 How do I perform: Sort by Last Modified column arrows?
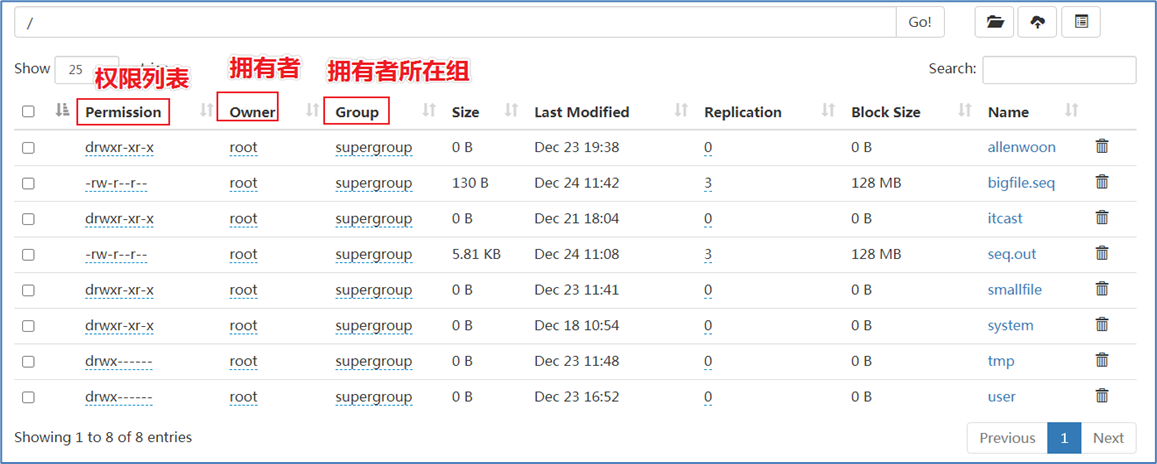681,111
